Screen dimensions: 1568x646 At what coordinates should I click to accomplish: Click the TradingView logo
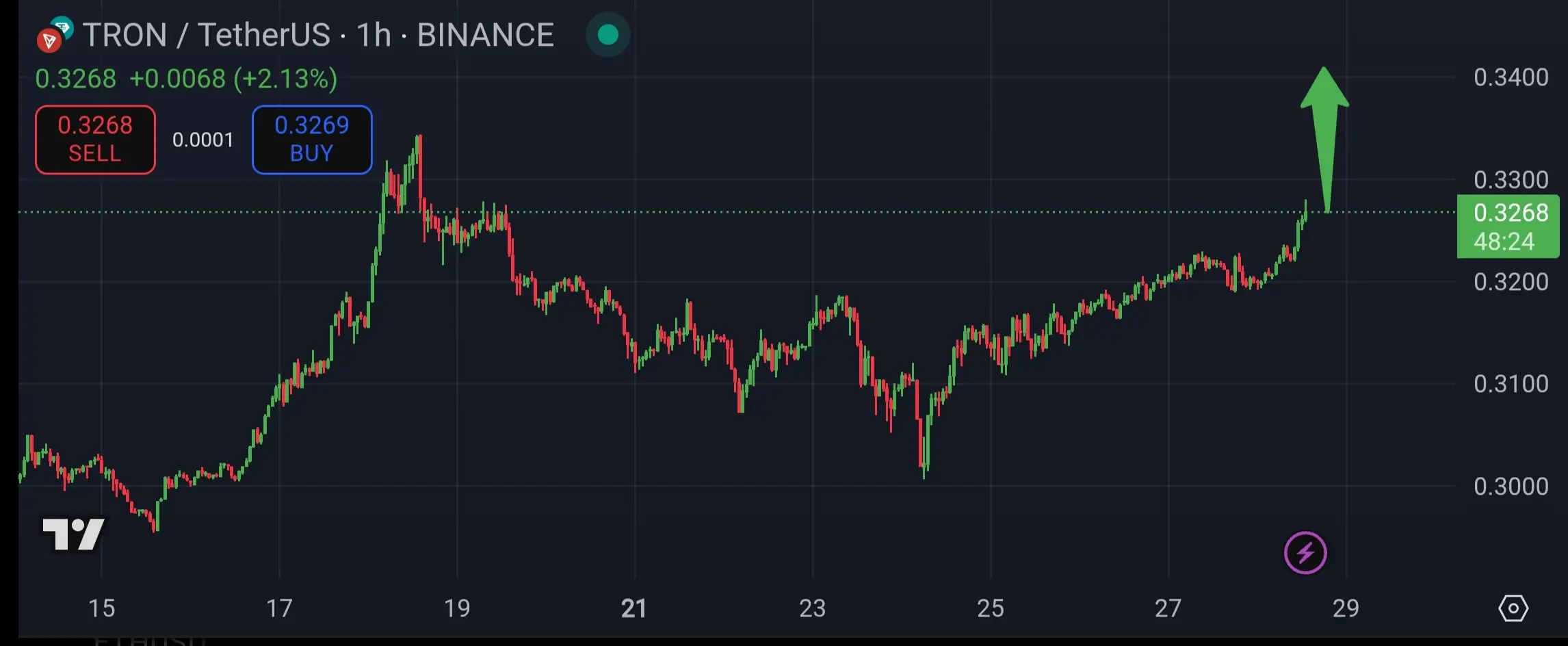pos(74,534)
